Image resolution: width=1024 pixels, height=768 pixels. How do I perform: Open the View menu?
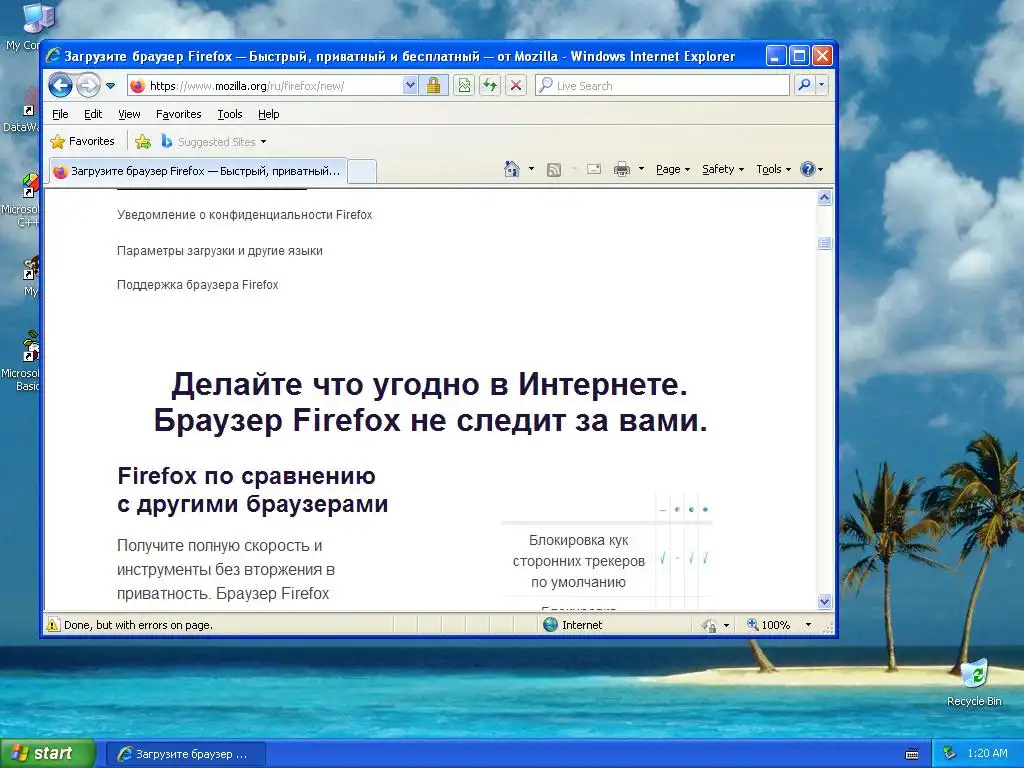[x=129, y=114]
